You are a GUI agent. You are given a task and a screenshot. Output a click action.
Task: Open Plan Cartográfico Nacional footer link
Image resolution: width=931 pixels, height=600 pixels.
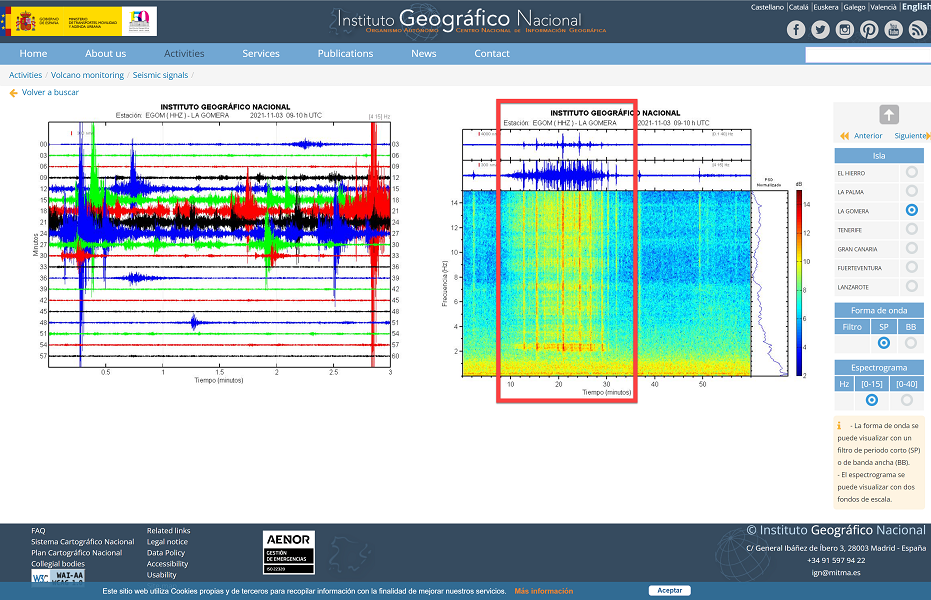[77, 553]
